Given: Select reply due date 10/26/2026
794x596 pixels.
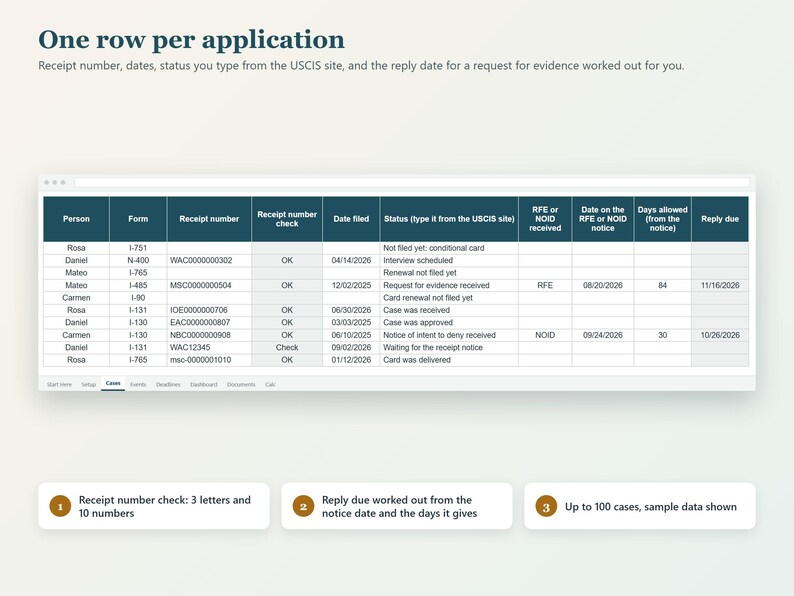Looking at the screenshot, I should pos(720,335).
